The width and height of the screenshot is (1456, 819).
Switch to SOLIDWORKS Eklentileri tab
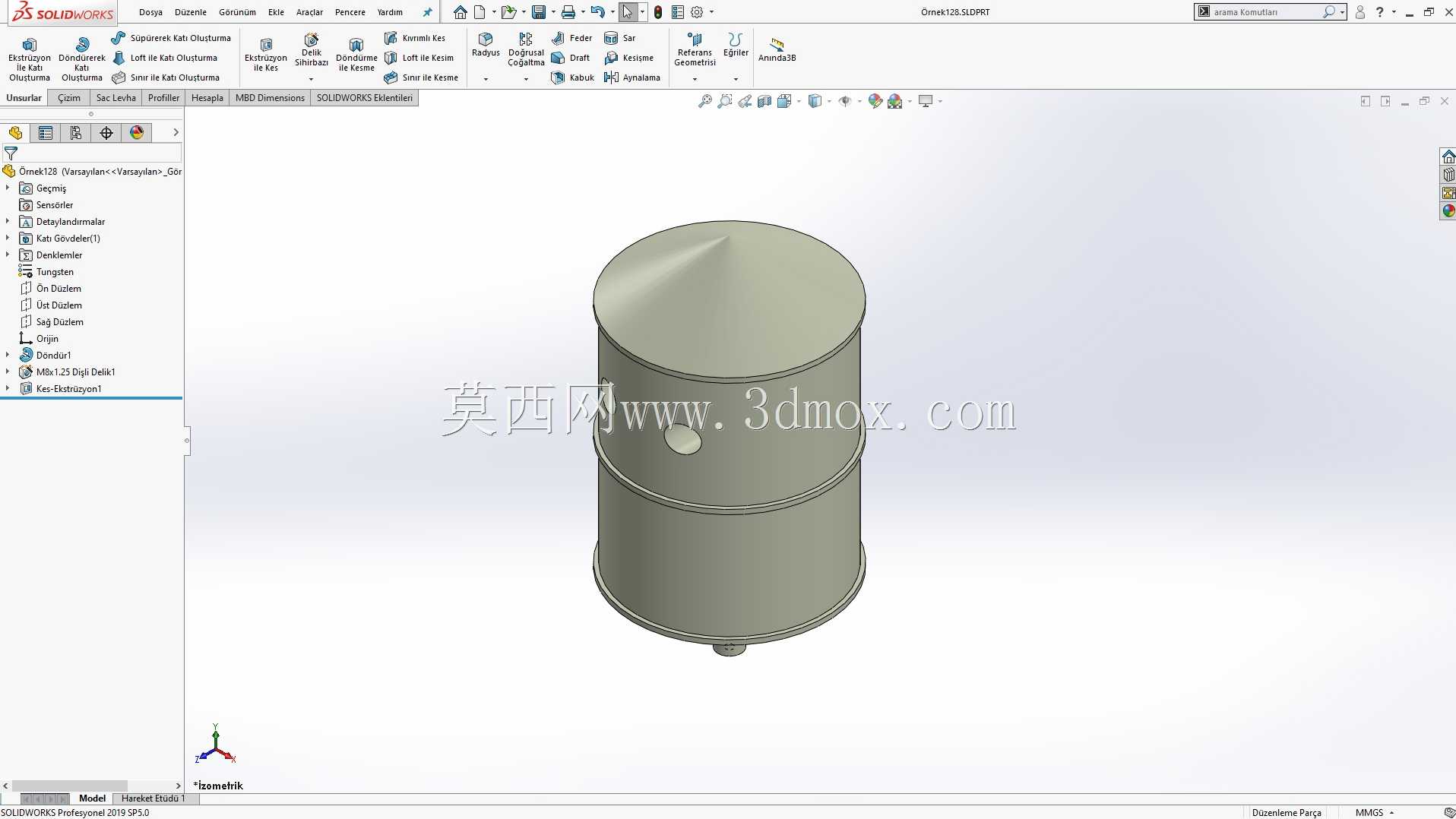pos(365,98)
